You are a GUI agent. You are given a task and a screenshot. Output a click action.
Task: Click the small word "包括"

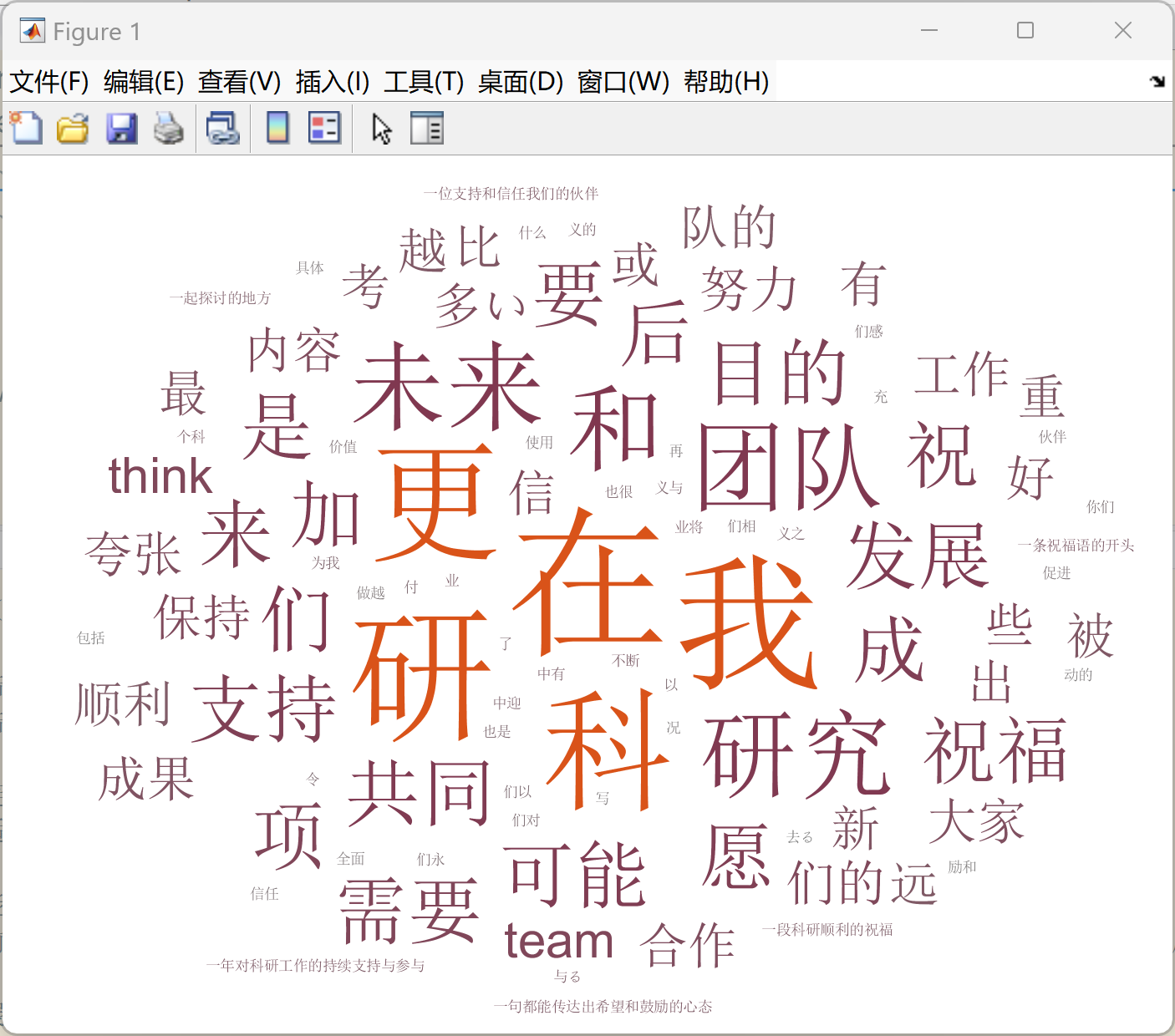tap(91, 638)
